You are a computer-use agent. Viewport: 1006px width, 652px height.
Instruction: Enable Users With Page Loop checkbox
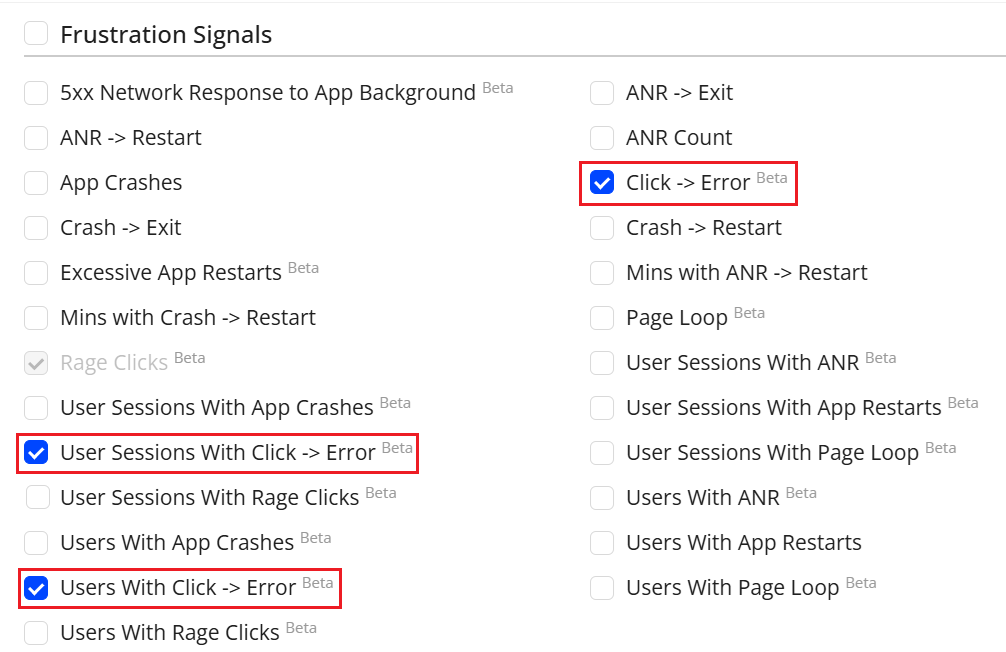click(602, 588)
